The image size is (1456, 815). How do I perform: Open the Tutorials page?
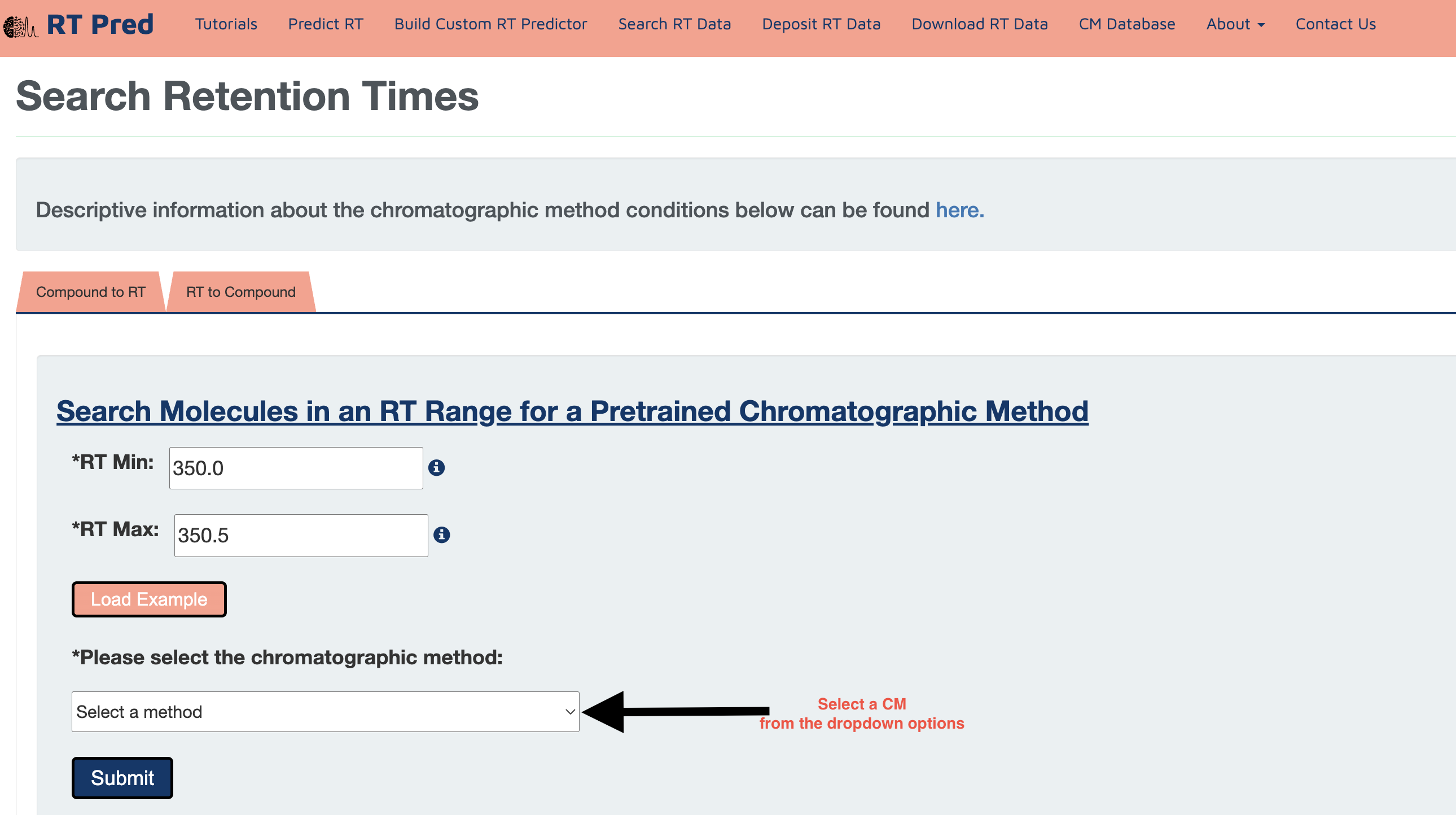click(226, 24)
